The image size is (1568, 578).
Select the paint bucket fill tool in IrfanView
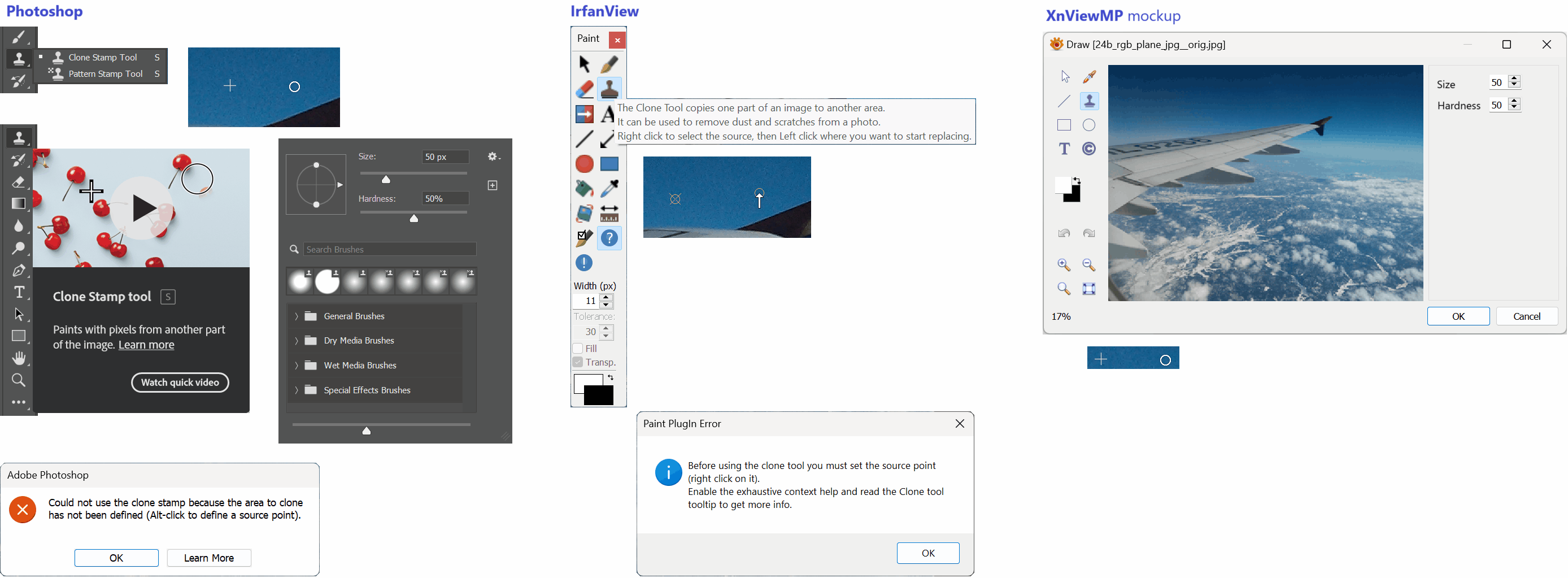(585, 189)
